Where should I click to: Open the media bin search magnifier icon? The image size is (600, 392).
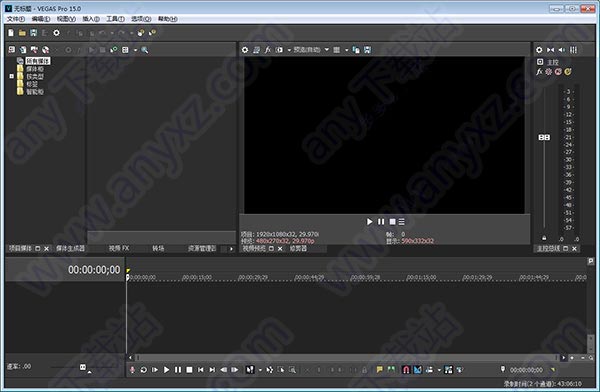(x=145, y=50)
